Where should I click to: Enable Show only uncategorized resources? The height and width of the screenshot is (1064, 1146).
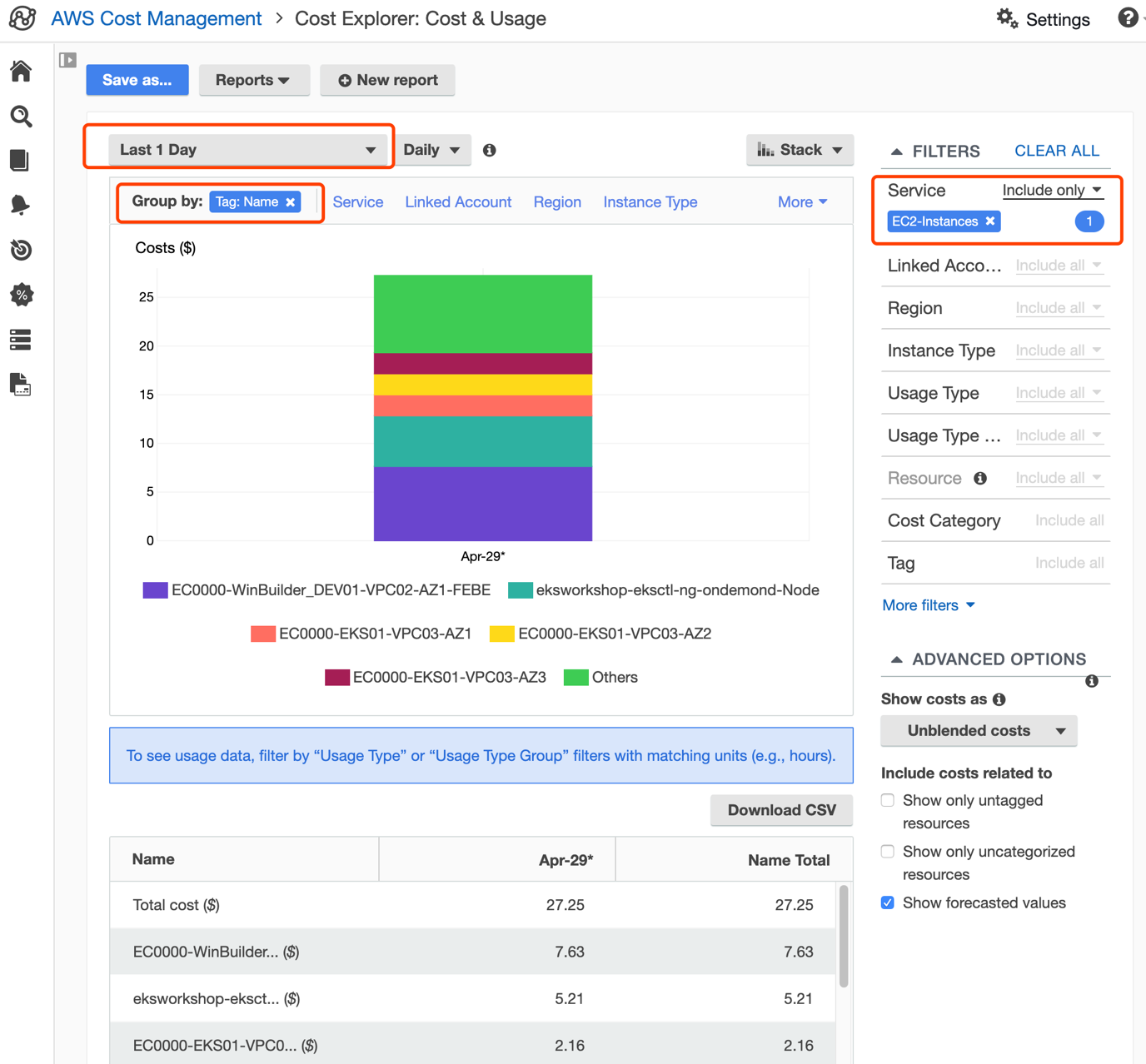point(888,852)
